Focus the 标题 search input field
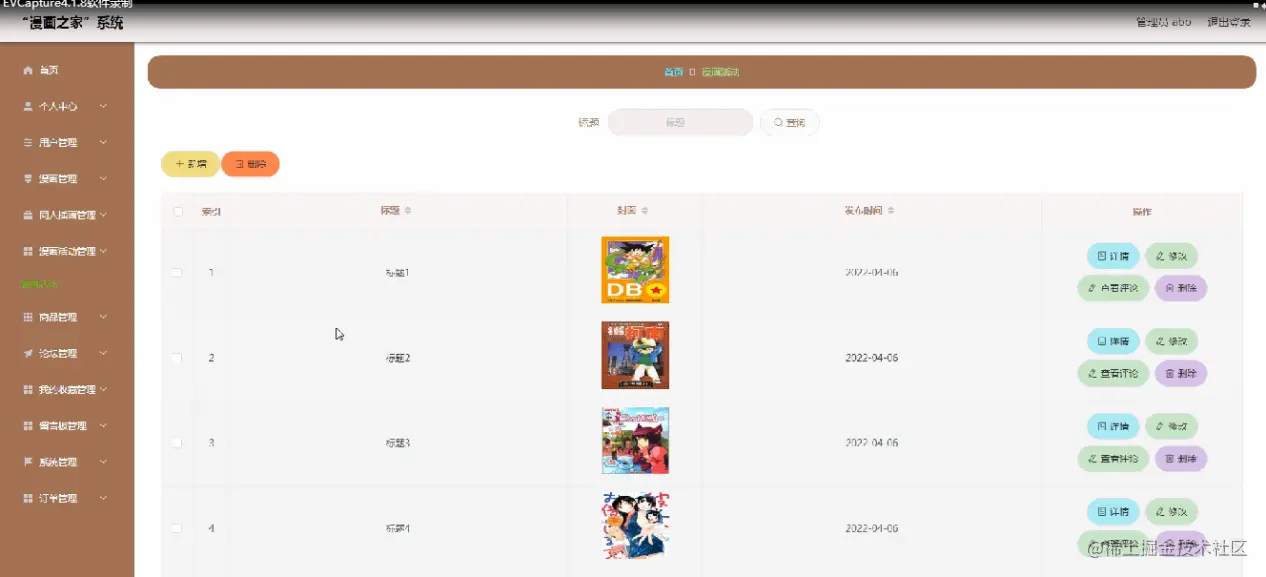 click(x=680, y=123)
